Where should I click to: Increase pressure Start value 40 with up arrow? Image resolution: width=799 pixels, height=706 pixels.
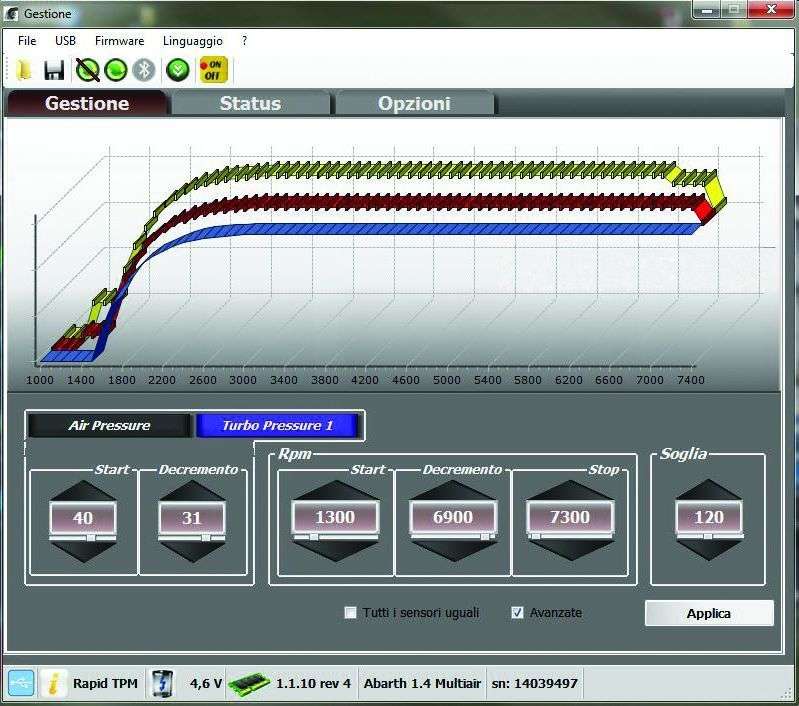pyautogui.click(x=83, y=491)
